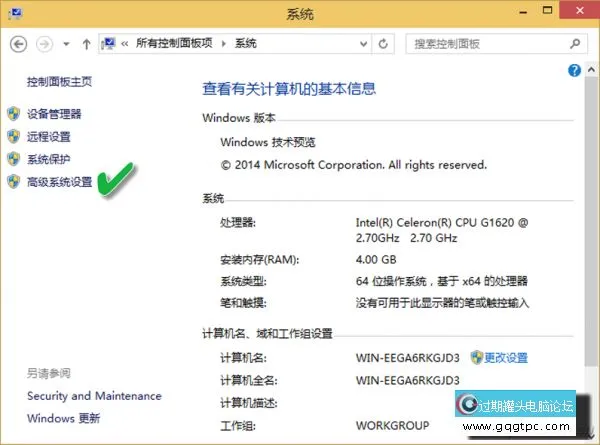Viewport: 600px width, 445px height.
Task: Go up one level with the up arrow
Action: [87, 44]
